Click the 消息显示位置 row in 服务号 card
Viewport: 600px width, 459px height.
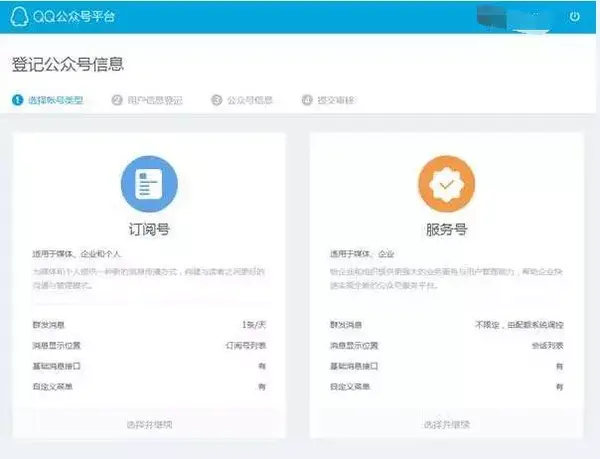coord(445,345)
